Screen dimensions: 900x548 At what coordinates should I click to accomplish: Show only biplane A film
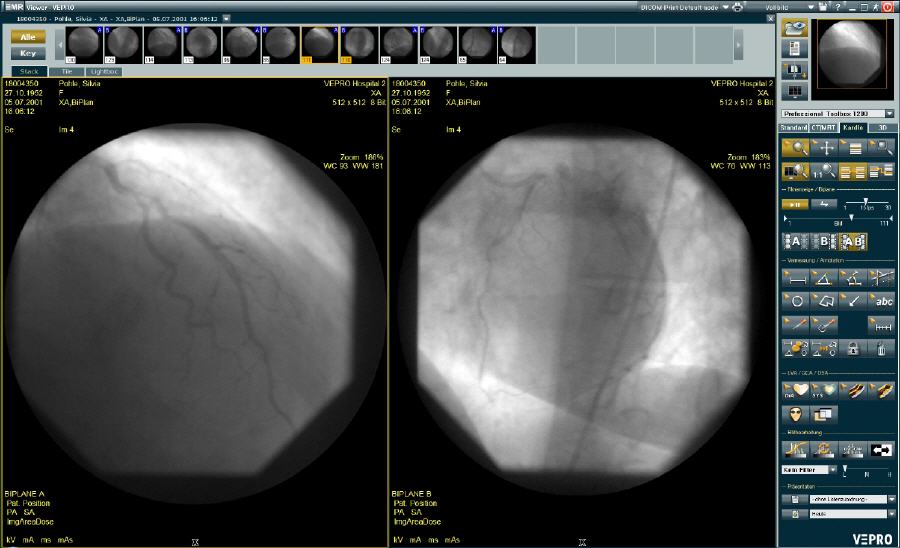796,242
